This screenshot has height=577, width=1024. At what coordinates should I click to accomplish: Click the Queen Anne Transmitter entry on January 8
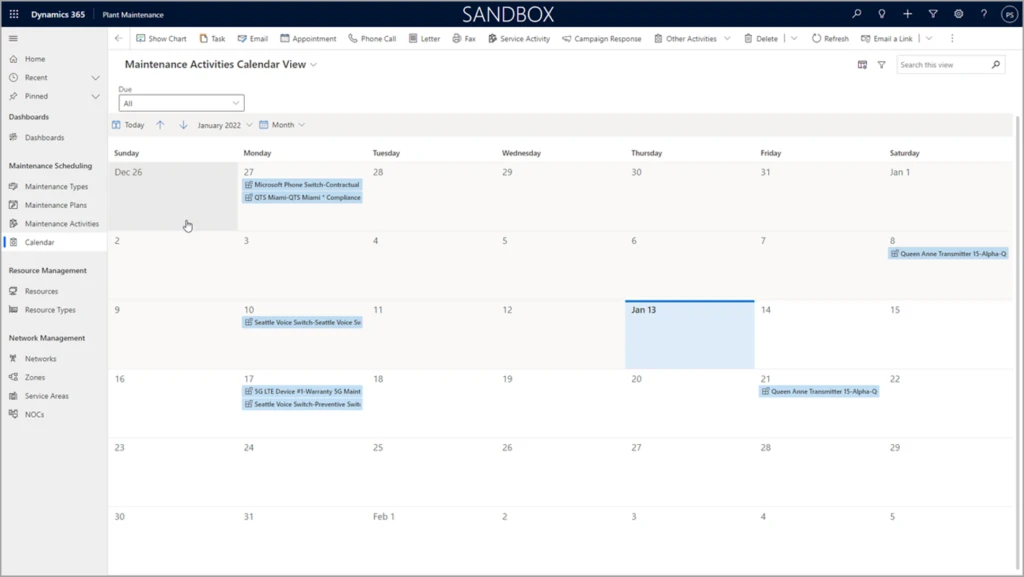click(x=948, y=253)
